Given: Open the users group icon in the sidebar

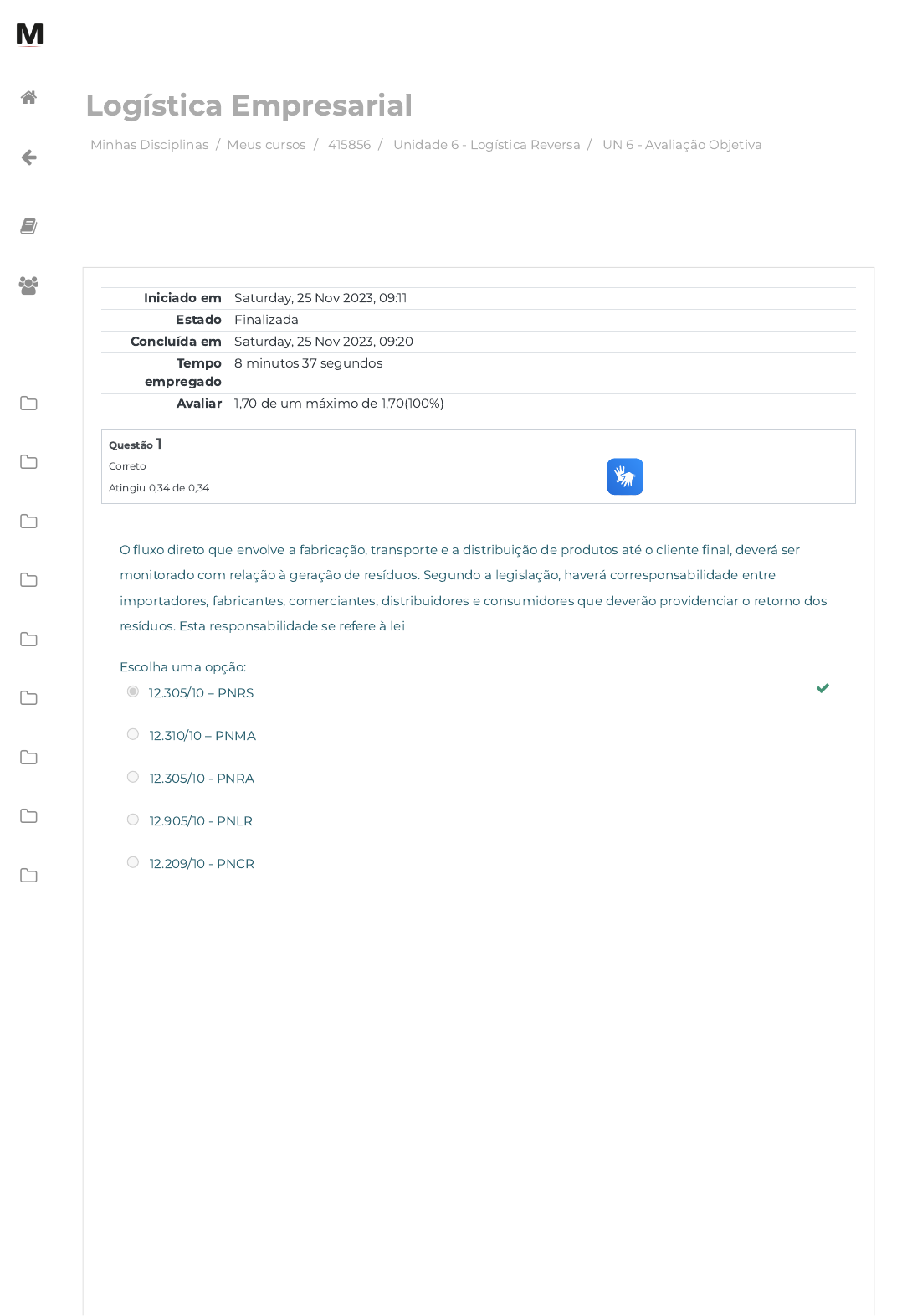Looking at the screenshot, I should pyautogui.click(x=28, y=285).
